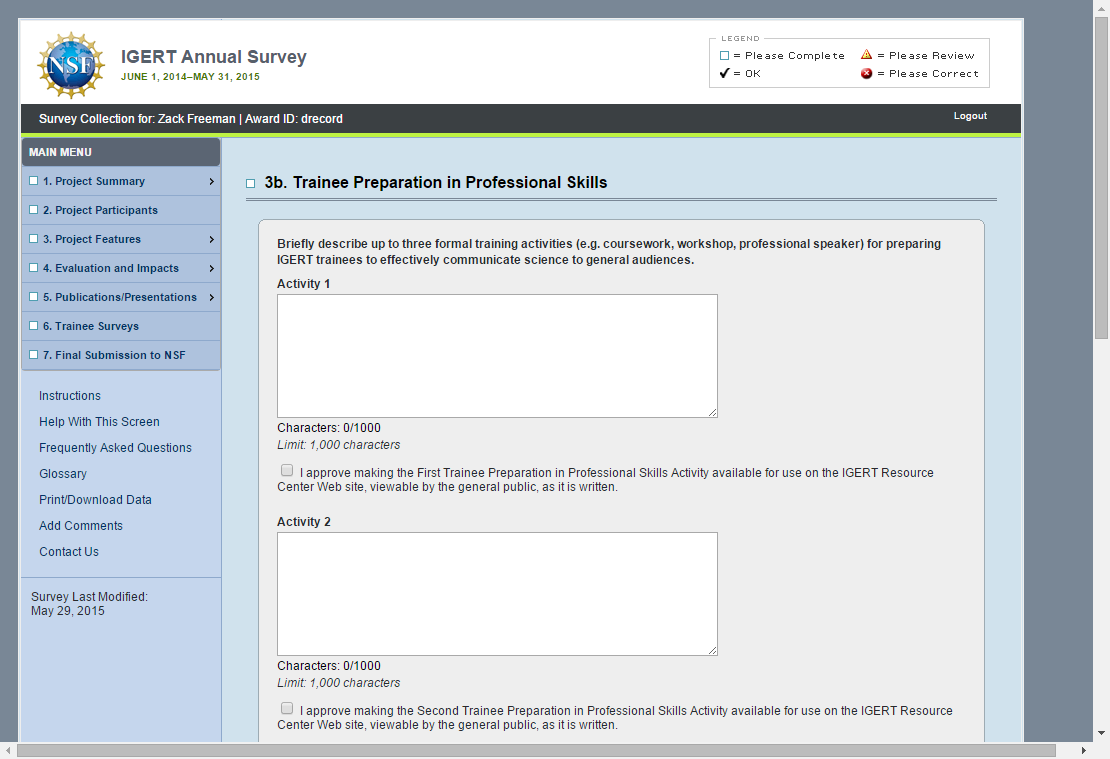Expand Publications/Presentations submenu arrow

click(212, 297)
